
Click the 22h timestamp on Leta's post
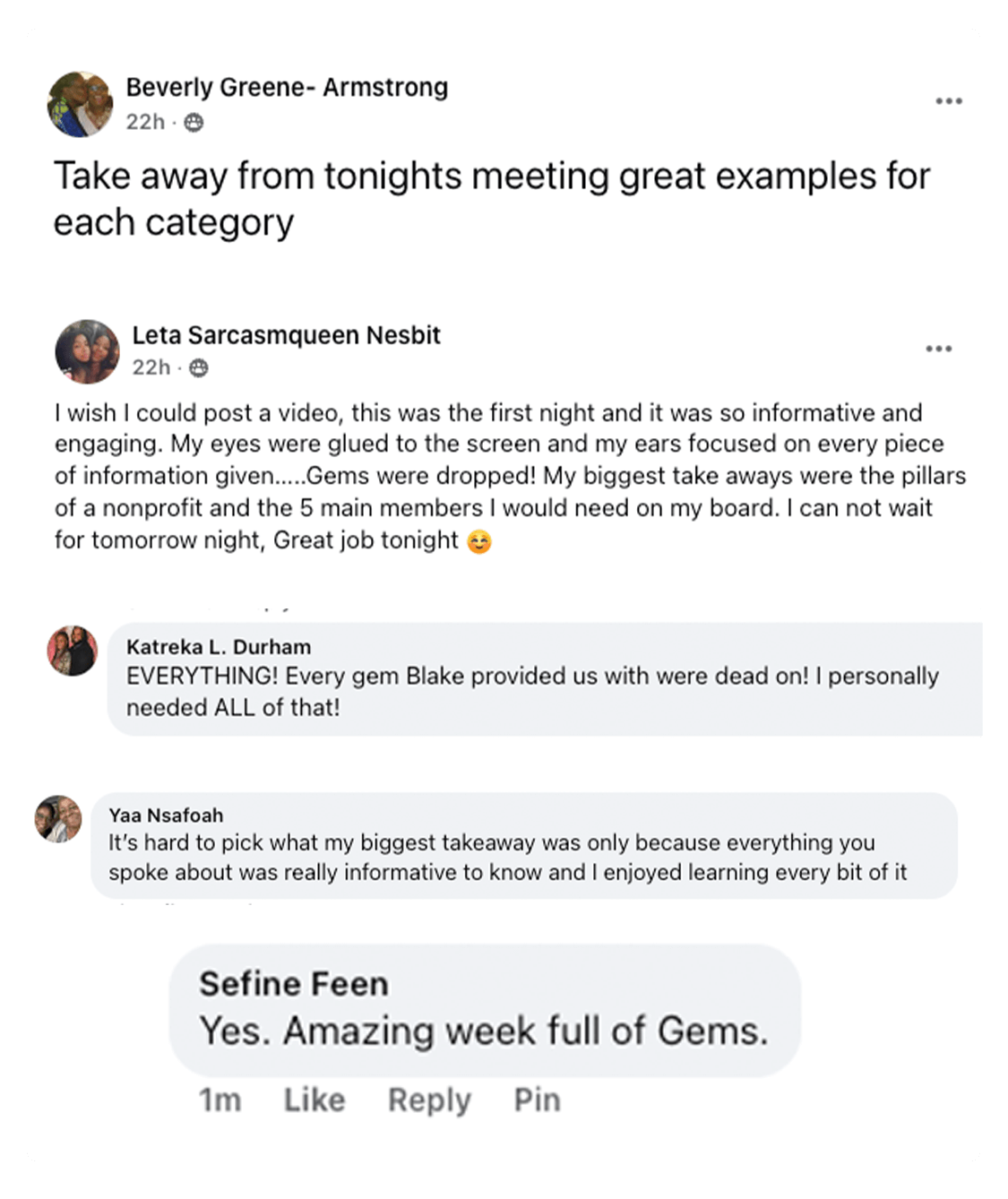[151, 368]
